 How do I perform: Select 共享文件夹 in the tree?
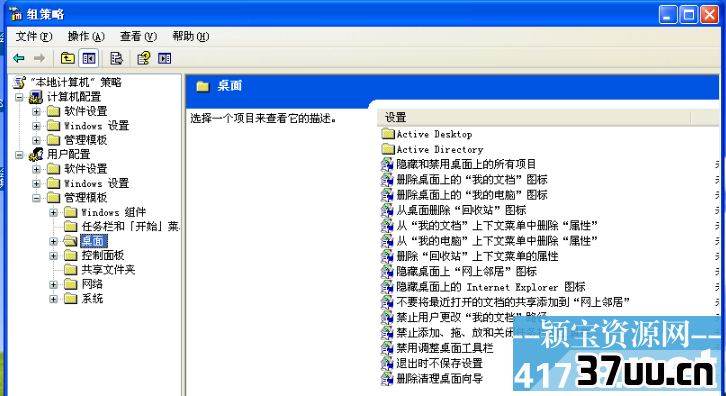[108, 270]
